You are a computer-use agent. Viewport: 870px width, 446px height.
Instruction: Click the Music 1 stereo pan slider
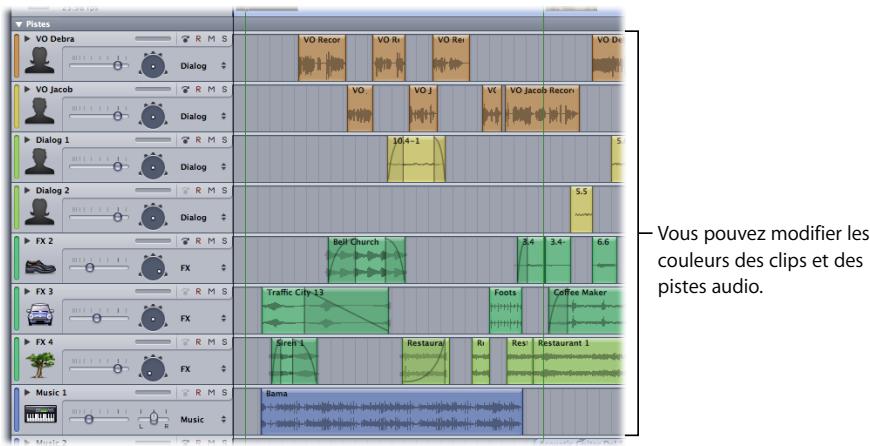(x=154, y=418)
